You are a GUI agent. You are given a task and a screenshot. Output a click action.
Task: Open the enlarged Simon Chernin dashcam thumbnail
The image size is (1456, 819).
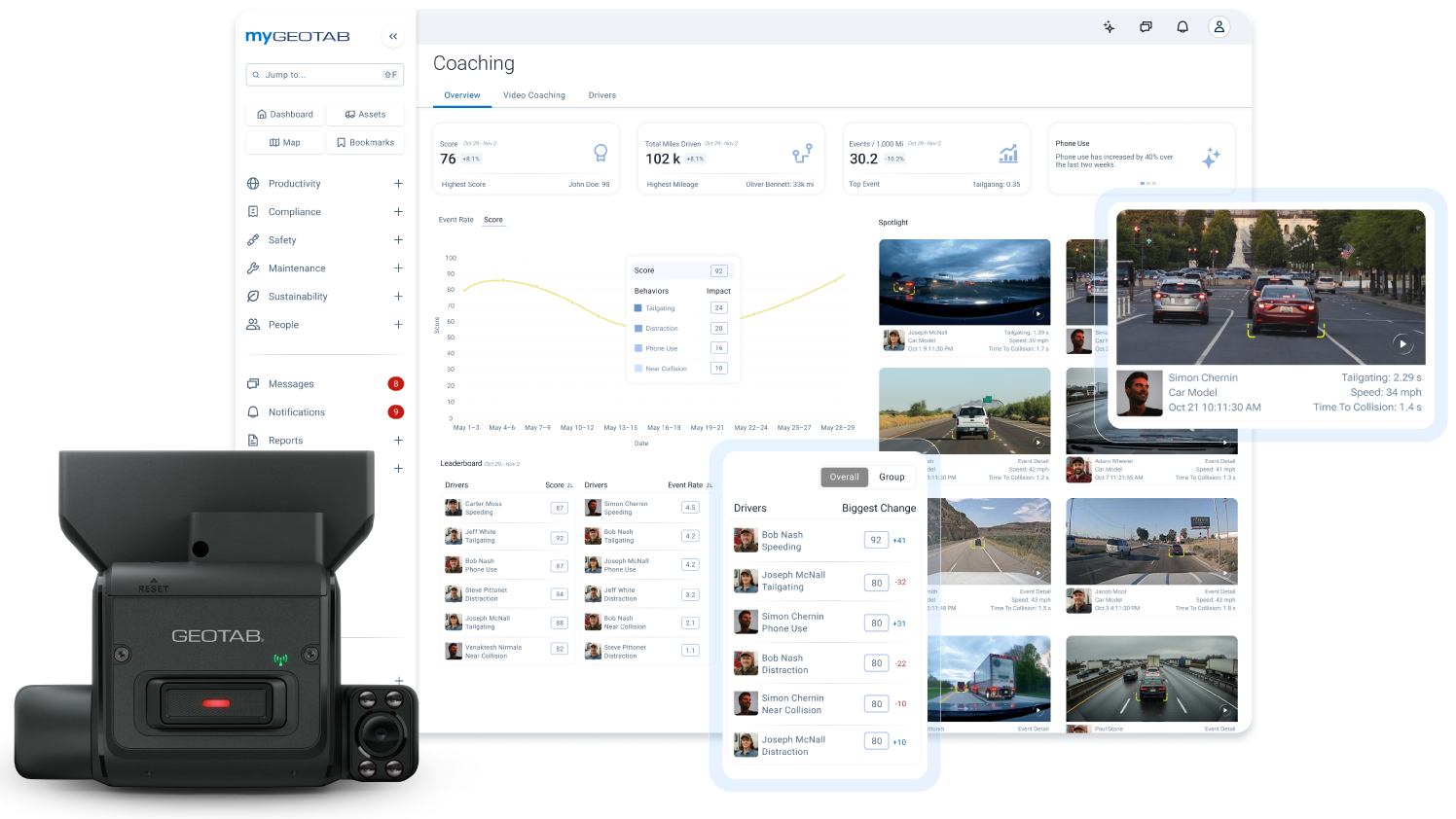click(1271, 288)
